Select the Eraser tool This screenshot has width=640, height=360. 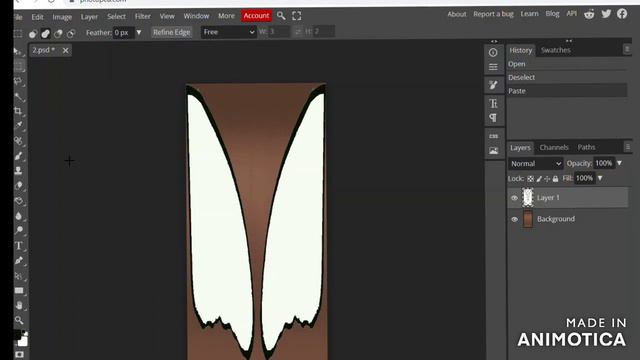18,186
